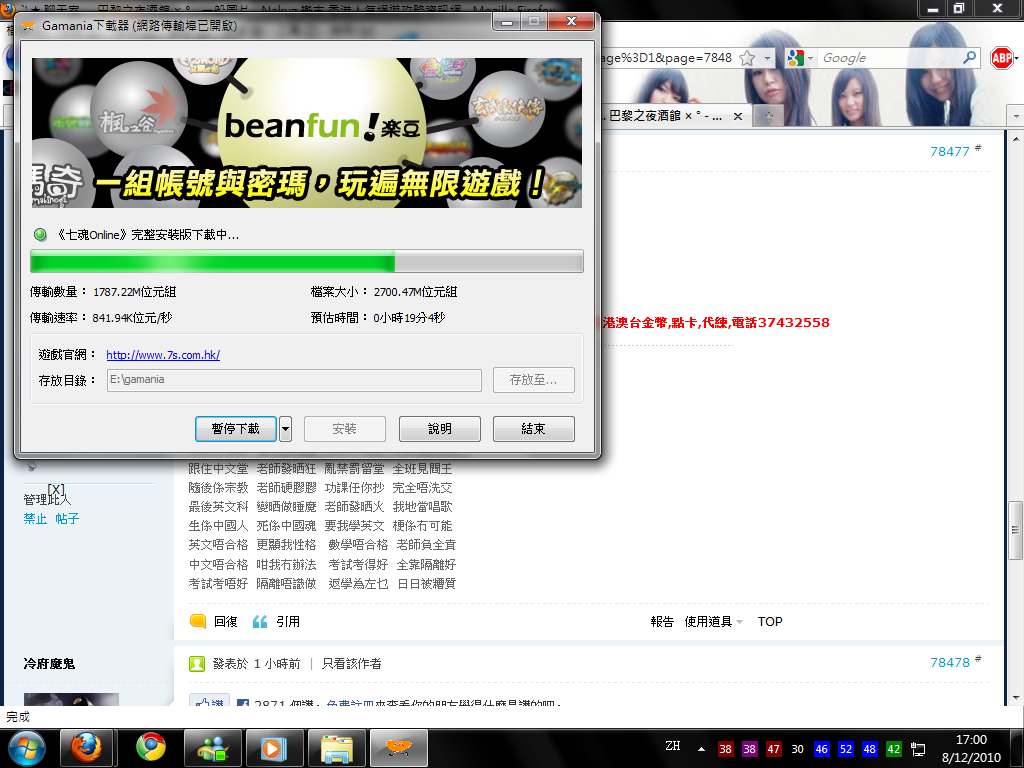This screenshot has width=1024, height=768.
Task: Click the 存放至... browse button
Action: pos(534,380)
